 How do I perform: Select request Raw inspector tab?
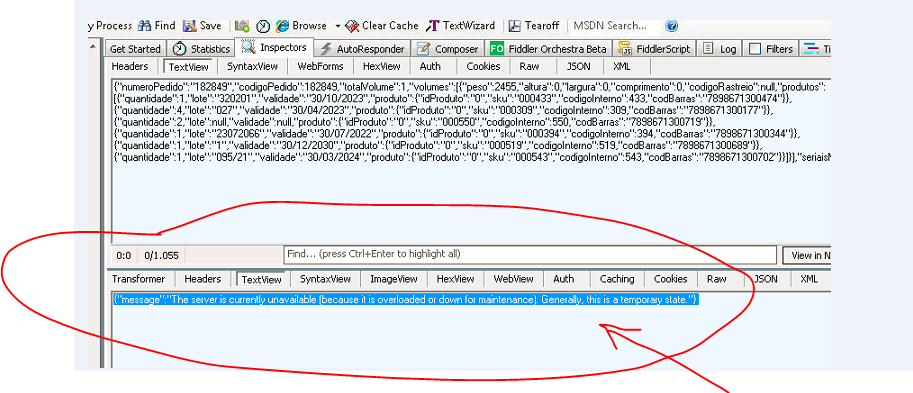[529, 66]
